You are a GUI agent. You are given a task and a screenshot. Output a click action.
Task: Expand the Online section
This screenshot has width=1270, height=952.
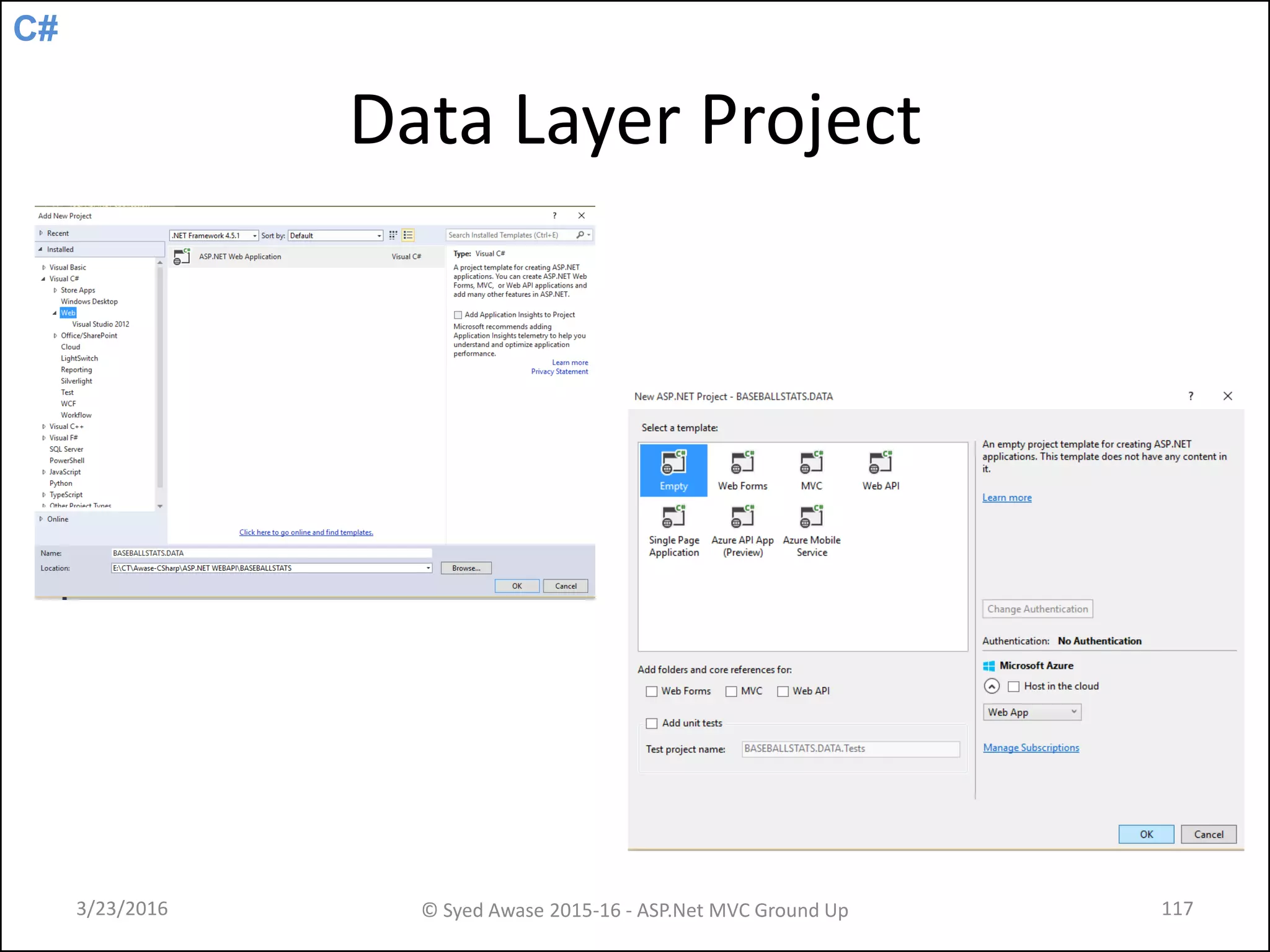pyautogui.click(x=41, y=519)
